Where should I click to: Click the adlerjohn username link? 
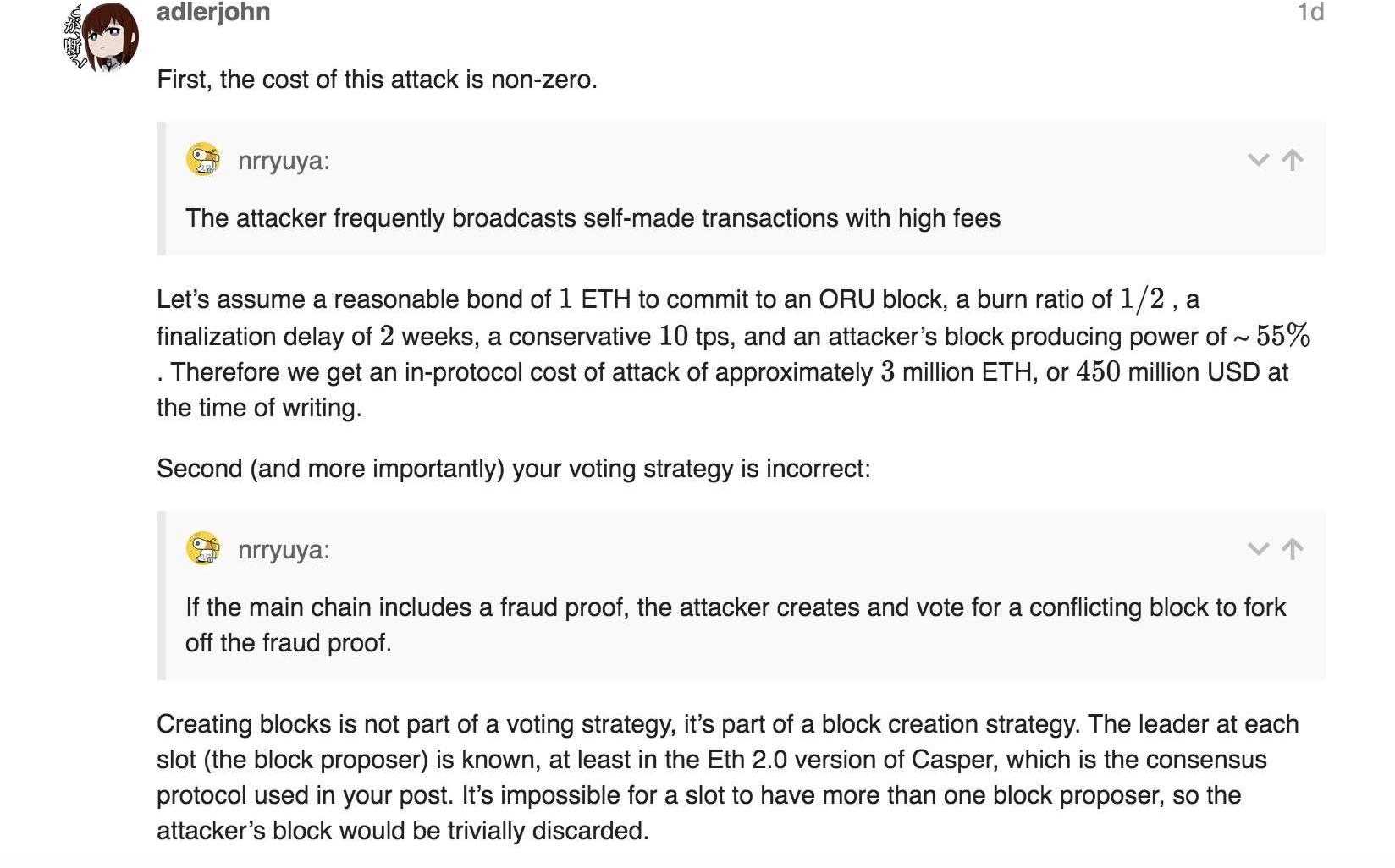point(213,12)
